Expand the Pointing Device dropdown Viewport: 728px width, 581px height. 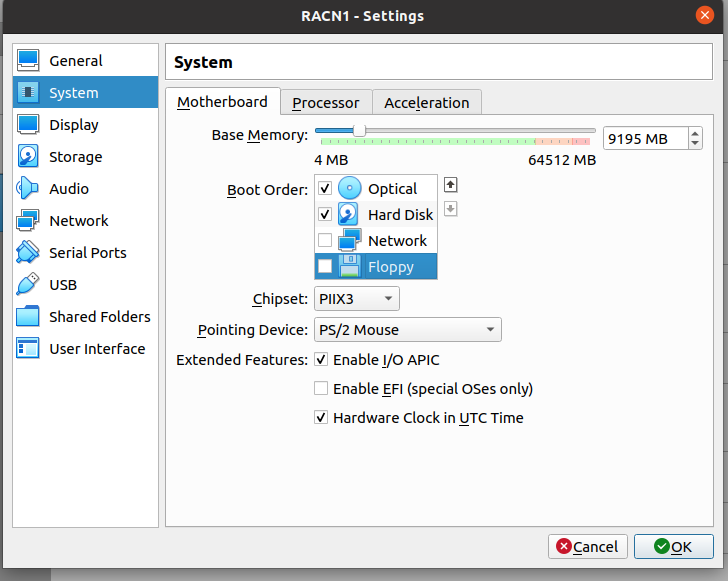pyautogui.click(x=408, y=330)
